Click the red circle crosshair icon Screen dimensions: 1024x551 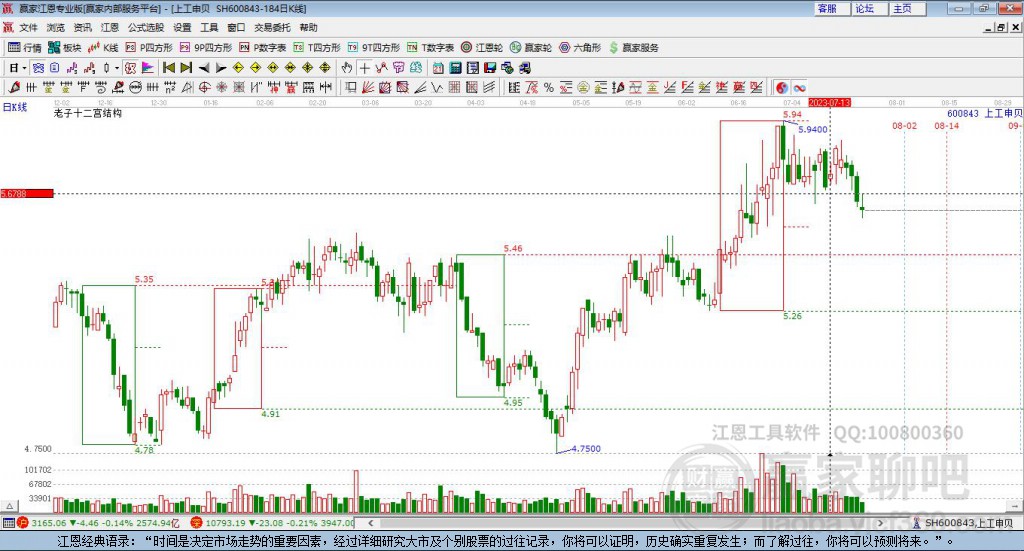click(204, 87)
